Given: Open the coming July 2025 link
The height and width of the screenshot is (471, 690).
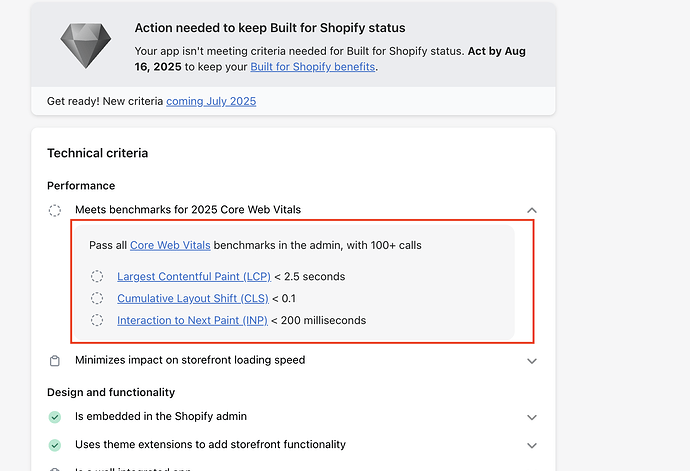Looking at the screenshot, I should click(211, 101).
